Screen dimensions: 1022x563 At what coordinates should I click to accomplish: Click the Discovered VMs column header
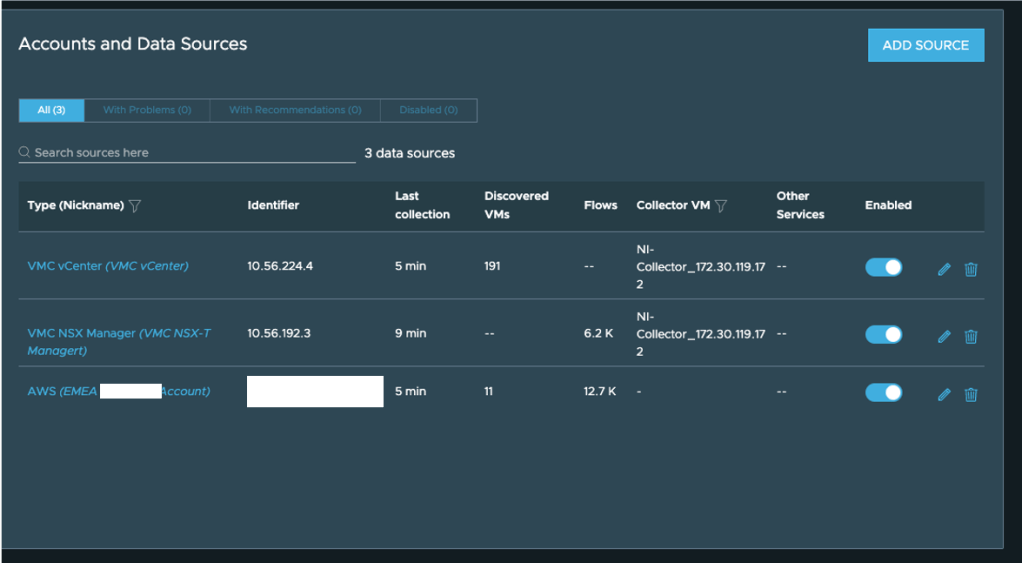pyautogui.click(x=516, y=205)
